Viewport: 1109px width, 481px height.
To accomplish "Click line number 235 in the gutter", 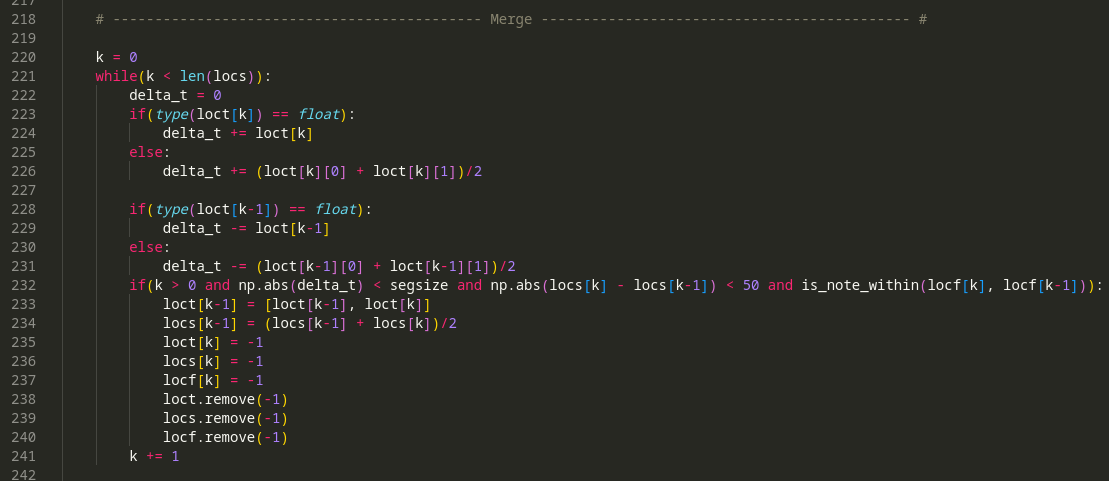I will 23,342.
